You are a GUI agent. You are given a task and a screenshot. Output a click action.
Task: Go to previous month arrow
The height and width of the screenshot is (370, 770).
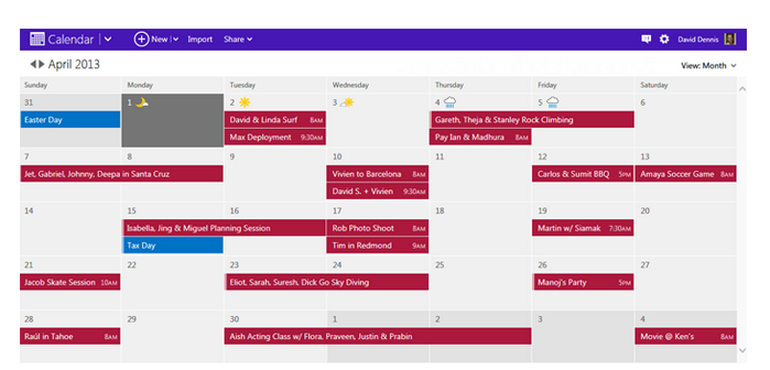(33, 64)
